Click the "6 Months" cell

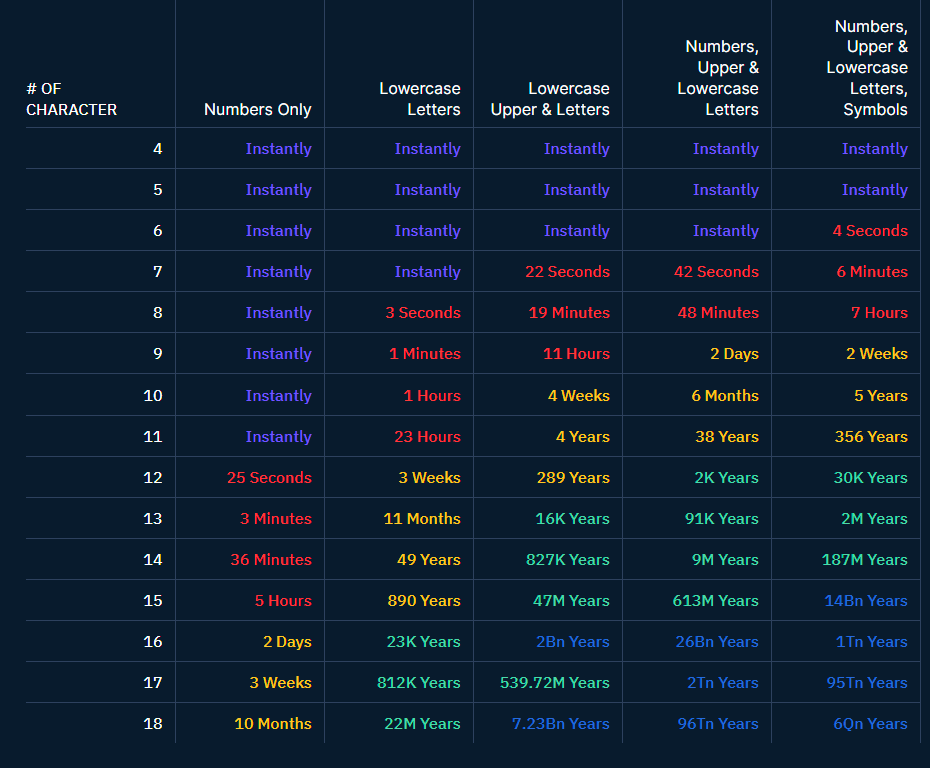tap(725, 396)
